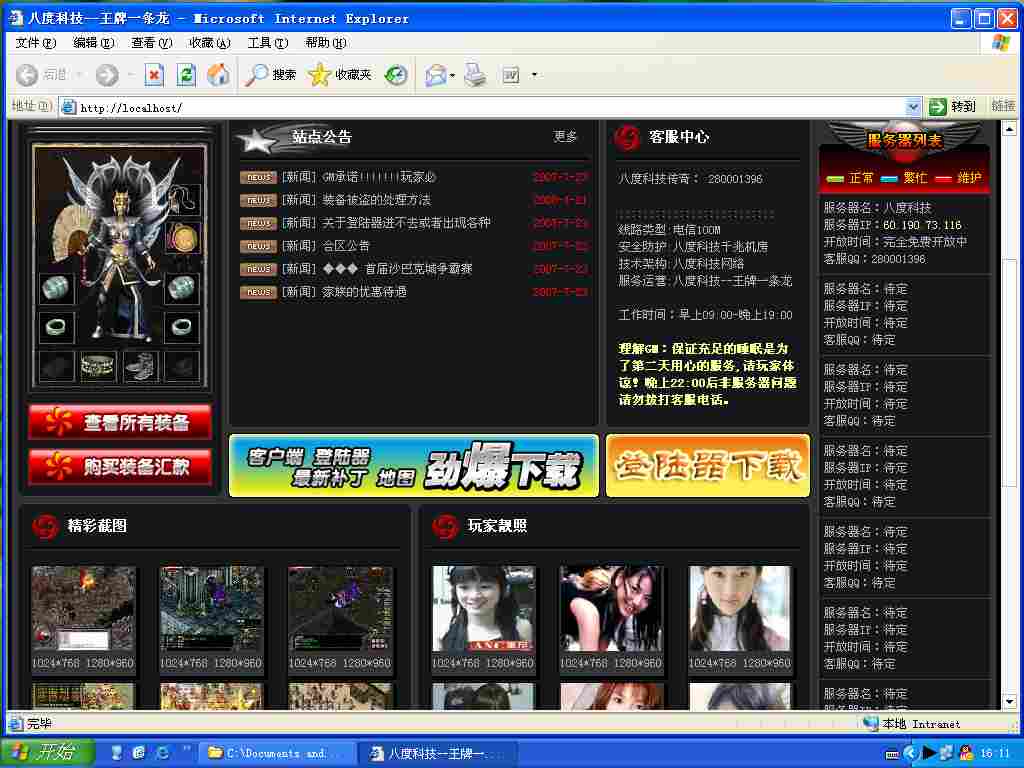Click the Print icon in toolbar
The width and height of the screenshot is (1024, 768).
[475, 75]
